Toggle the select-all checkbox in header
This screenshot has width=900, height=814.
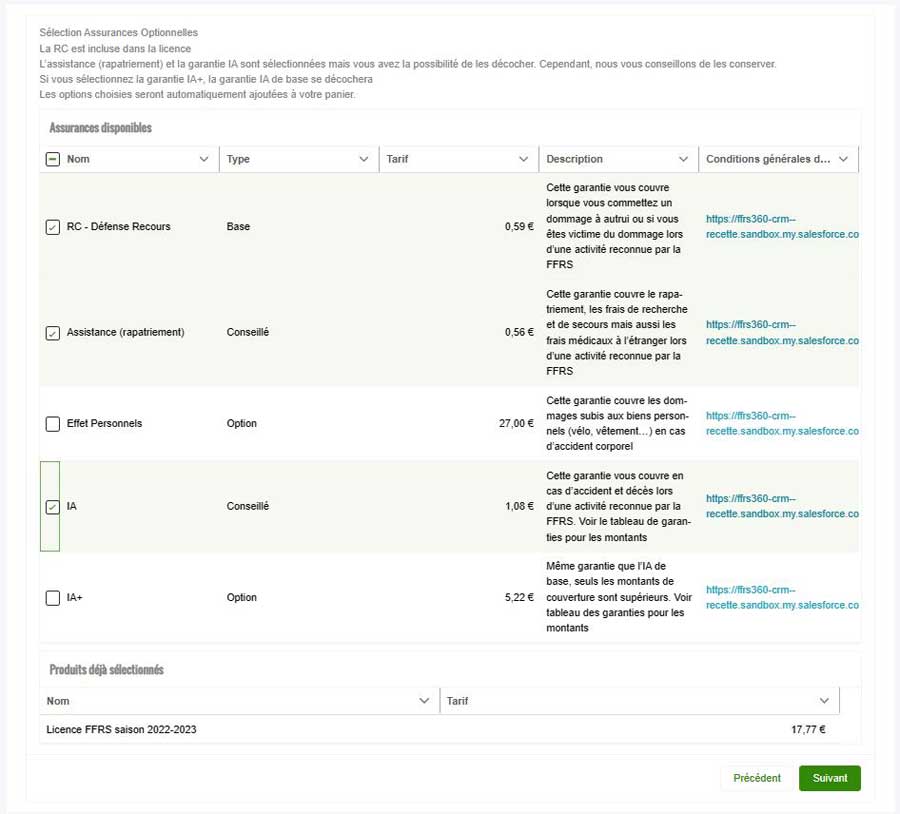tap(52, 159)
